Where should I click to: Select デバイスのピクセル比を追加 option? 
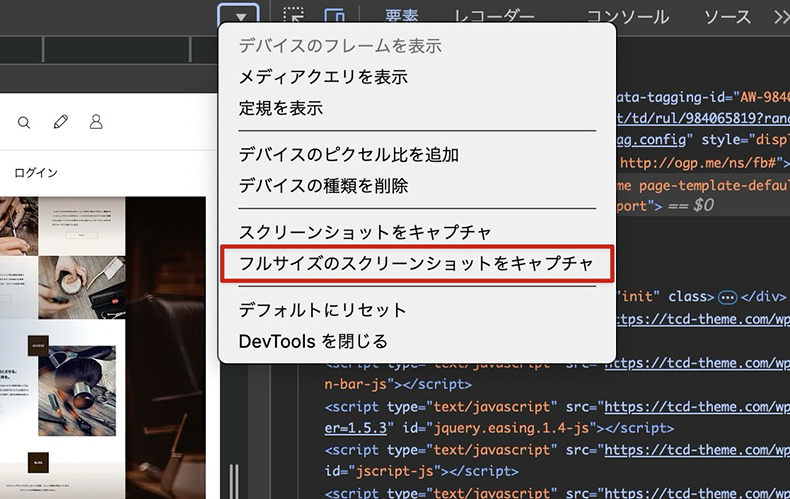[417, 154]
